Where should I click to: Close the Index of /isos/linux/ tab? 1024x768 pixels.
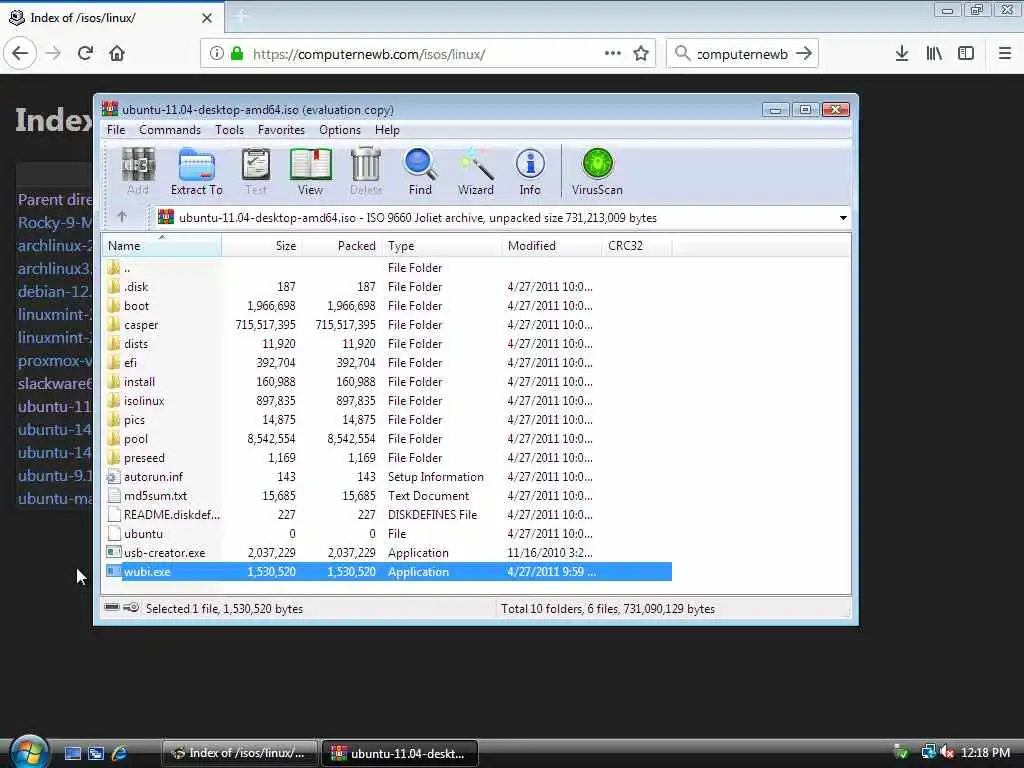point(206,18)
